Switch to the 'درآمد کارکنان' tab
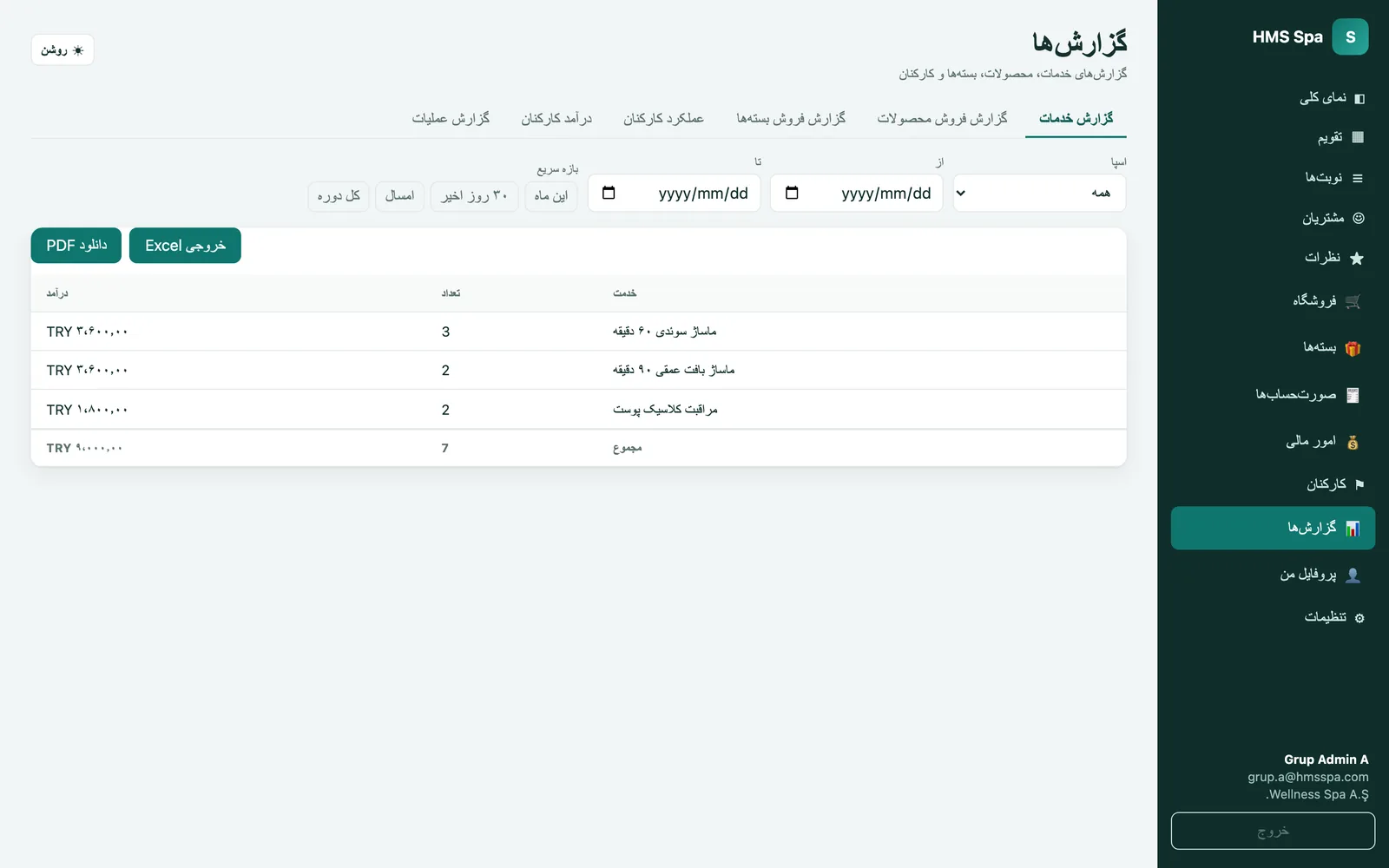1389x868 pixels. pos(556,118)
